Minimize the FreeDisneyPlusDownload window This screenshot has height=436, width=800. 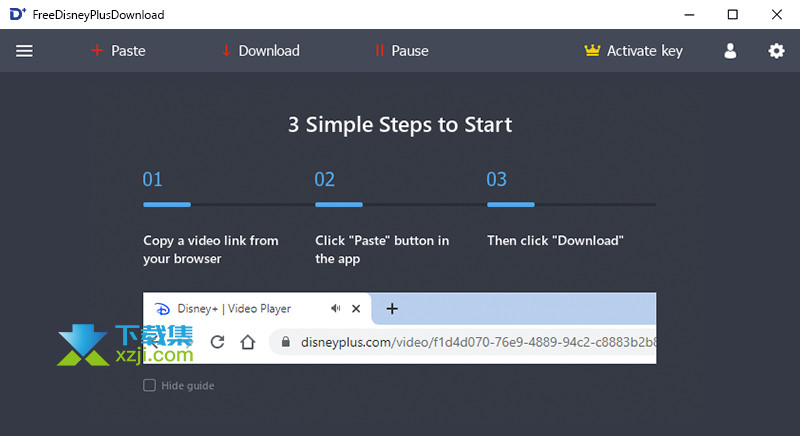689,14
